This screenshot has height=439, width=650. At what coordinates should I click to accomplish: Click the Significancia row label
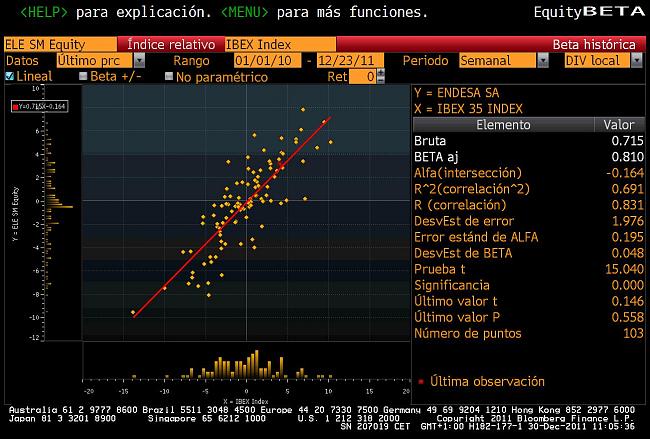pos(452,285)
